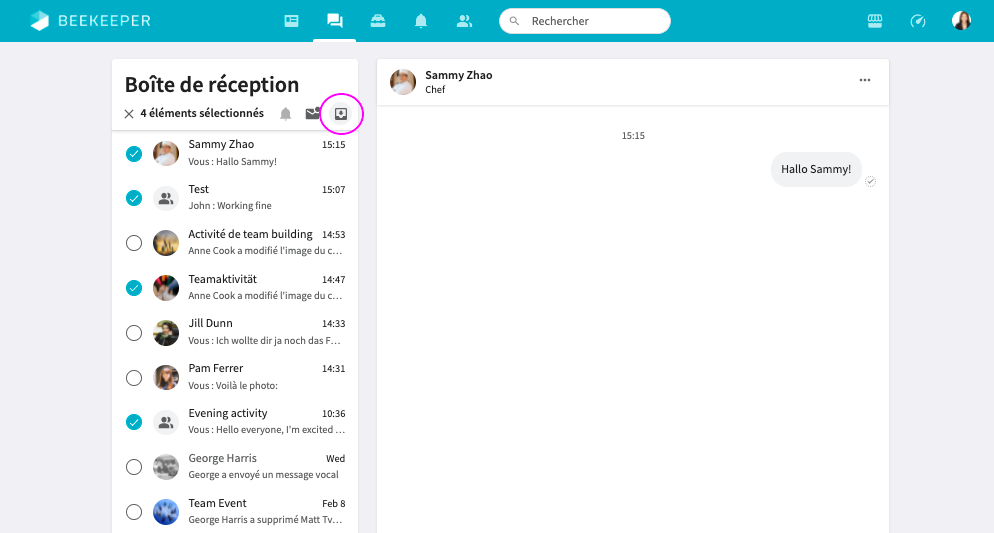Click the 'Hallo Sammy!' message bubble
Viewport: 994px width, 533px height.
(816, 169)
